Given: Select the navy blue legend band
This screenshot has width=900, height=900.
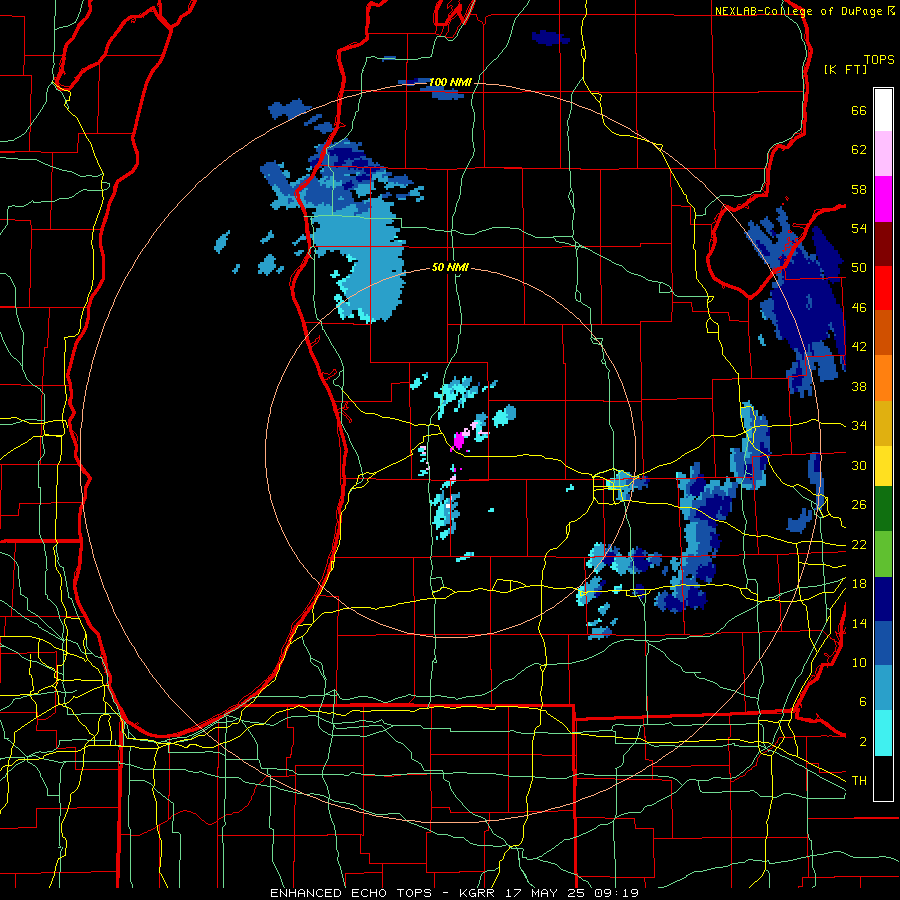Looking at the screenshot, I should (883, 599).
